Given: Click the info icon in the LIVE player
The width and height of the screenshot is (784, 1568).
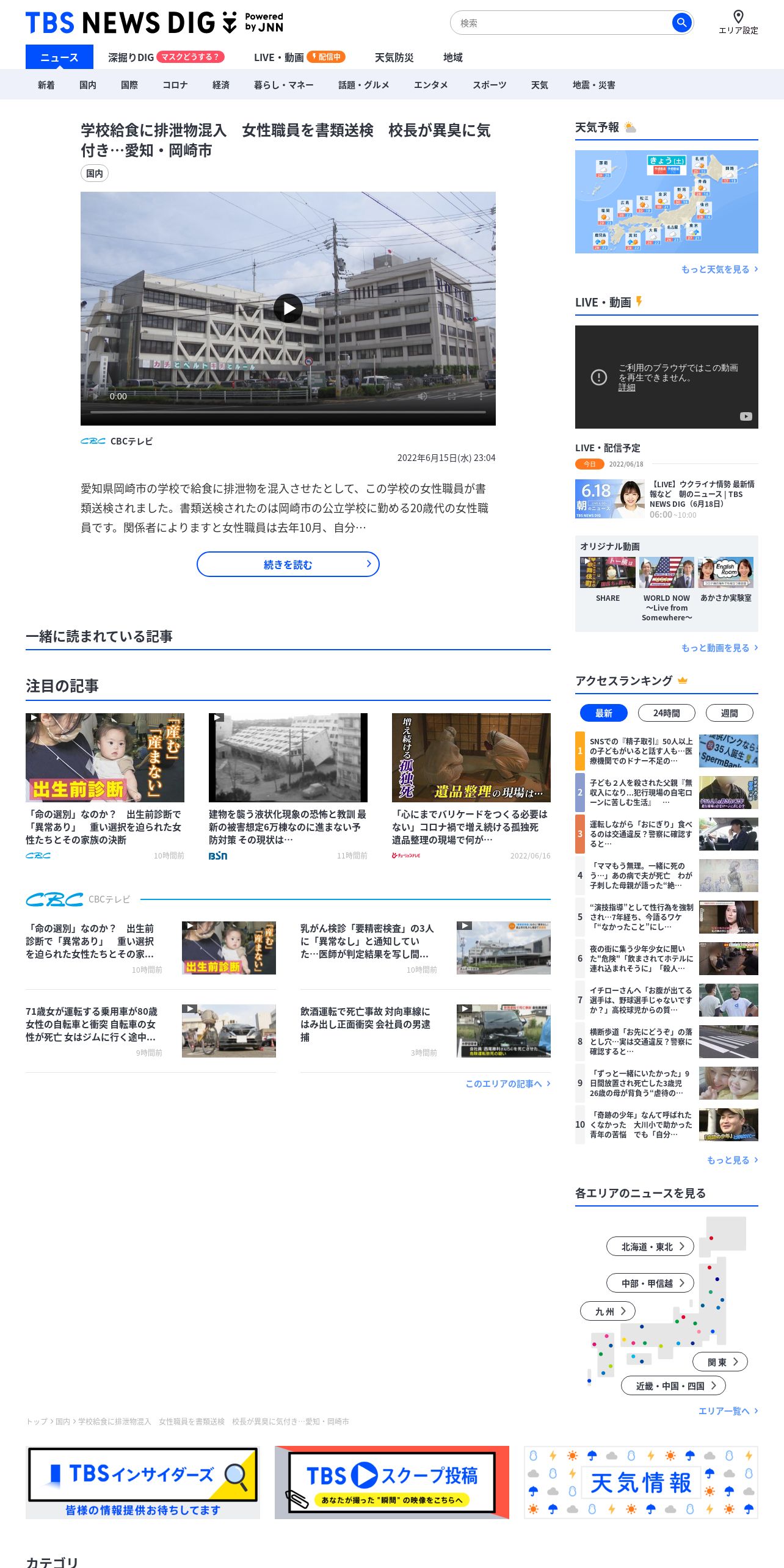Looking at the screenshot, I should click(599, 377).
